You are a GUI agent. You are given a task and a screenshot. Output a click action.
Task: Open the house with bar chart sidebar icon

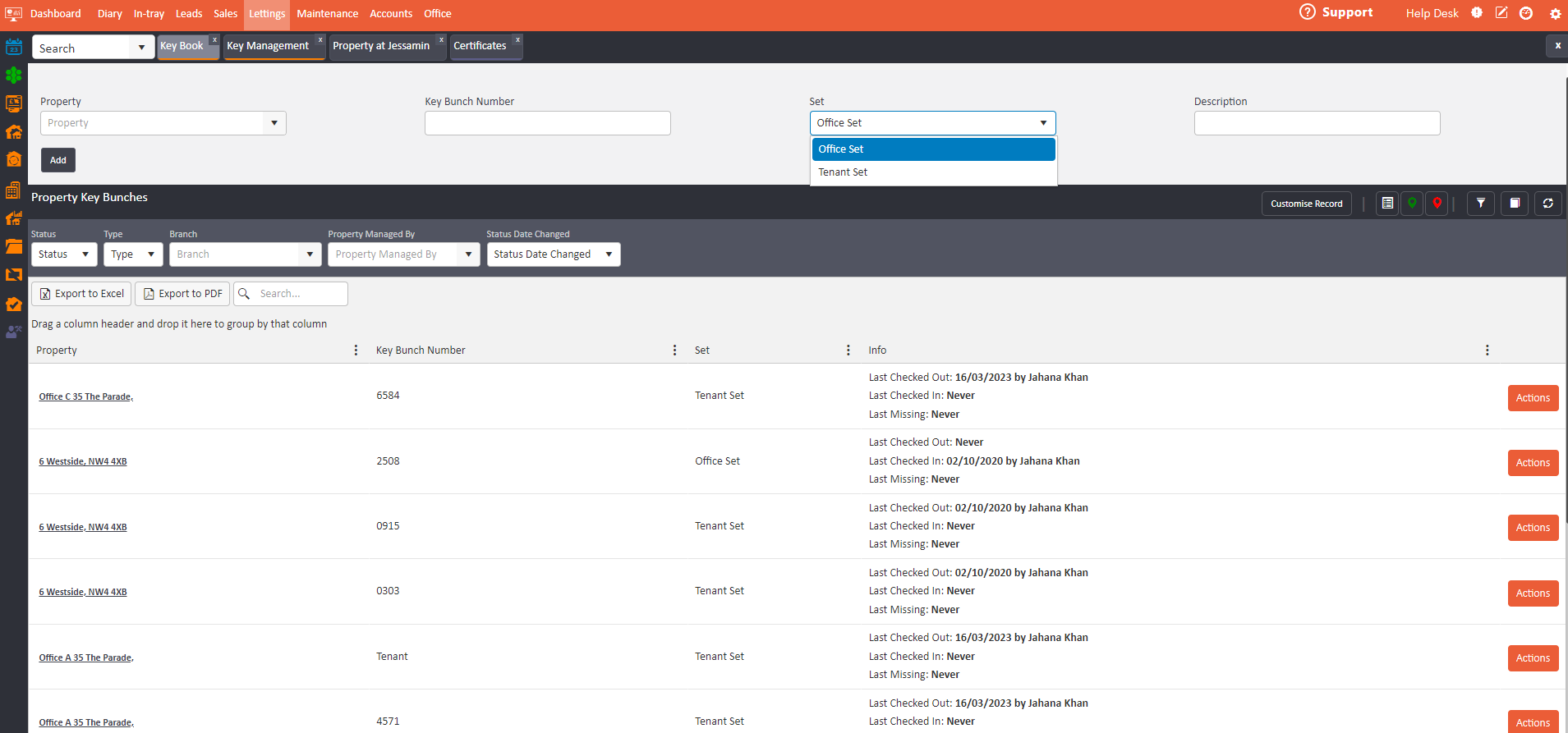(x=14, y=218)
